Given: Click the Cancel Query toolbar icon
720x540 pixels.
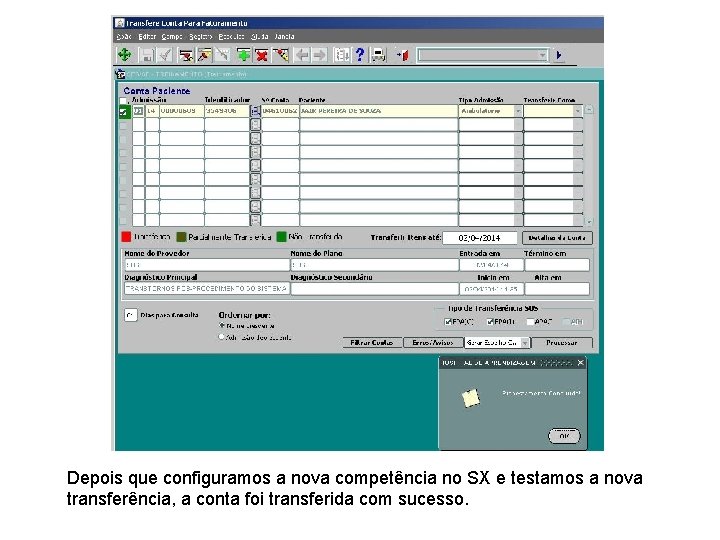Looking at the screenshot, I should [222, 56].
